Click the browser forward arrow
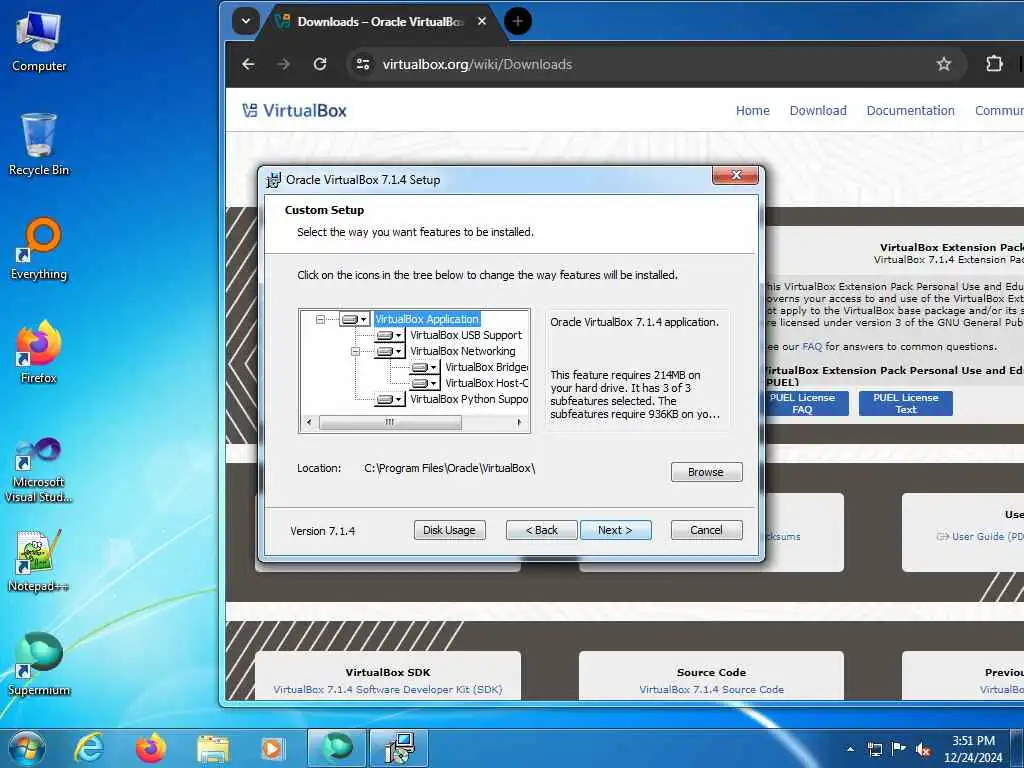Screen dimensions: 1024x768 [283, 64]
